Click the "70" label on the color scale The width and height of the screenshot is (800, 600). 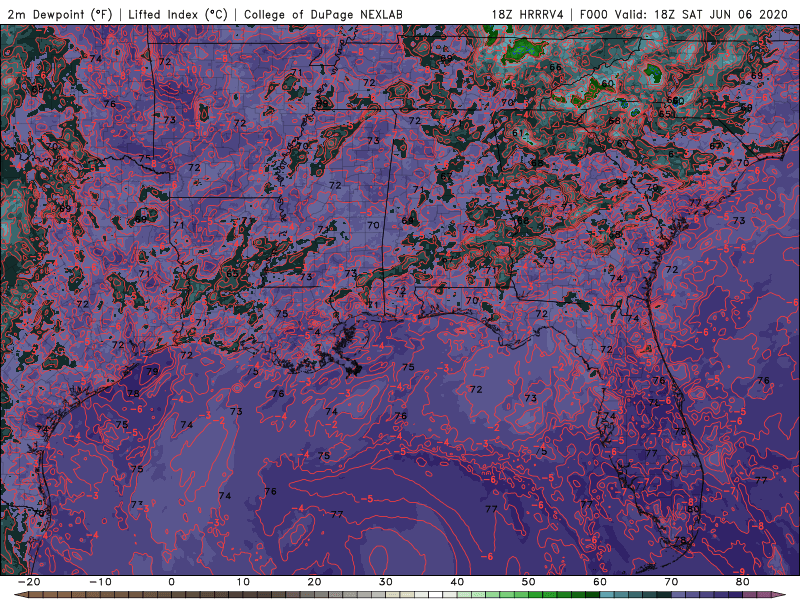click(x=671, y=582)
